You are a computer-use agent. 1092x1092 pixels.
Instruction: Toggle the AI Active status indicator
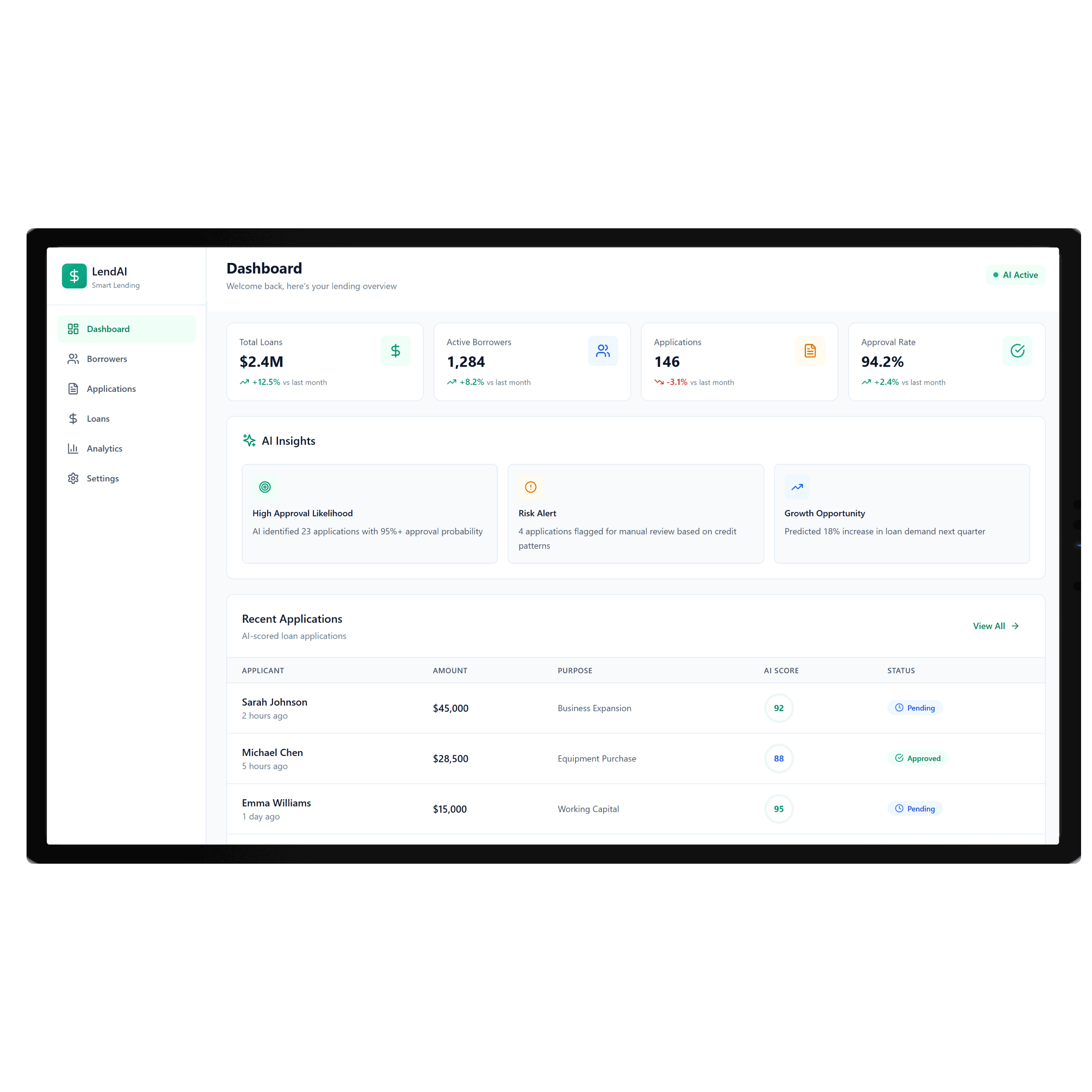tap(1015, 275)
